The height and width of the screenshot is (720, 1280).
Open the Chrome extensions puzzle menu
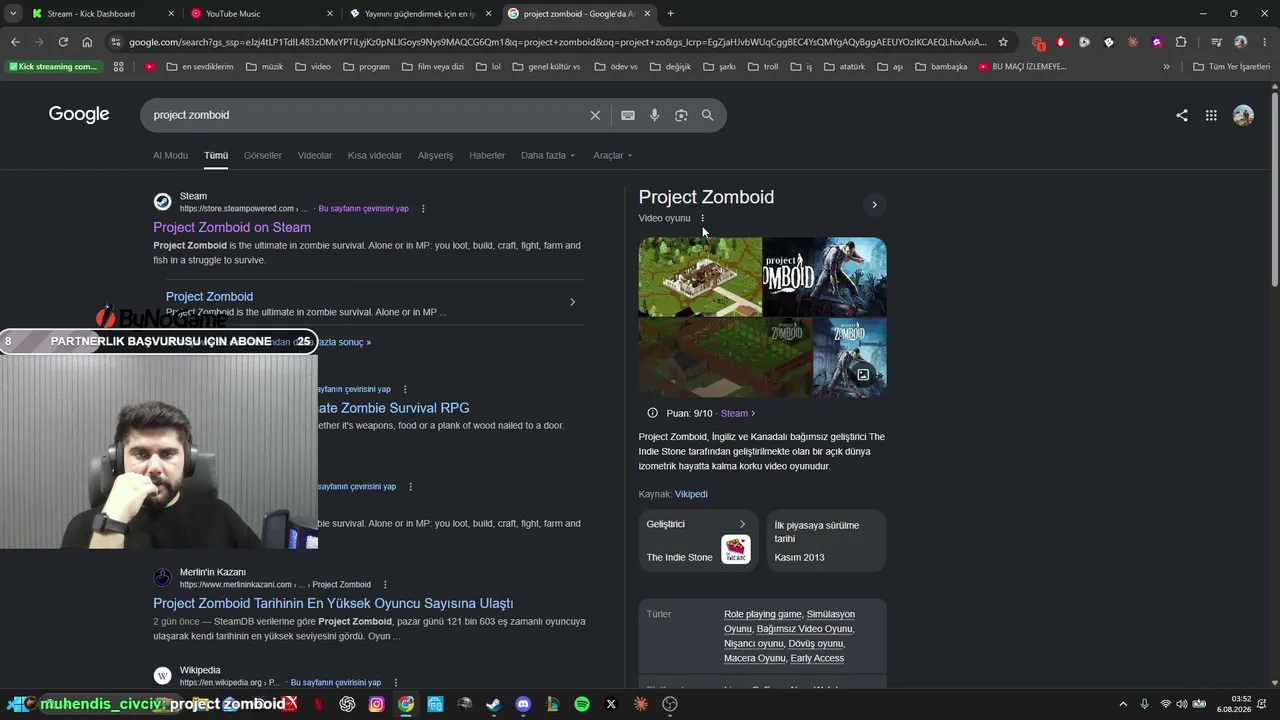tap(1181, 42)
